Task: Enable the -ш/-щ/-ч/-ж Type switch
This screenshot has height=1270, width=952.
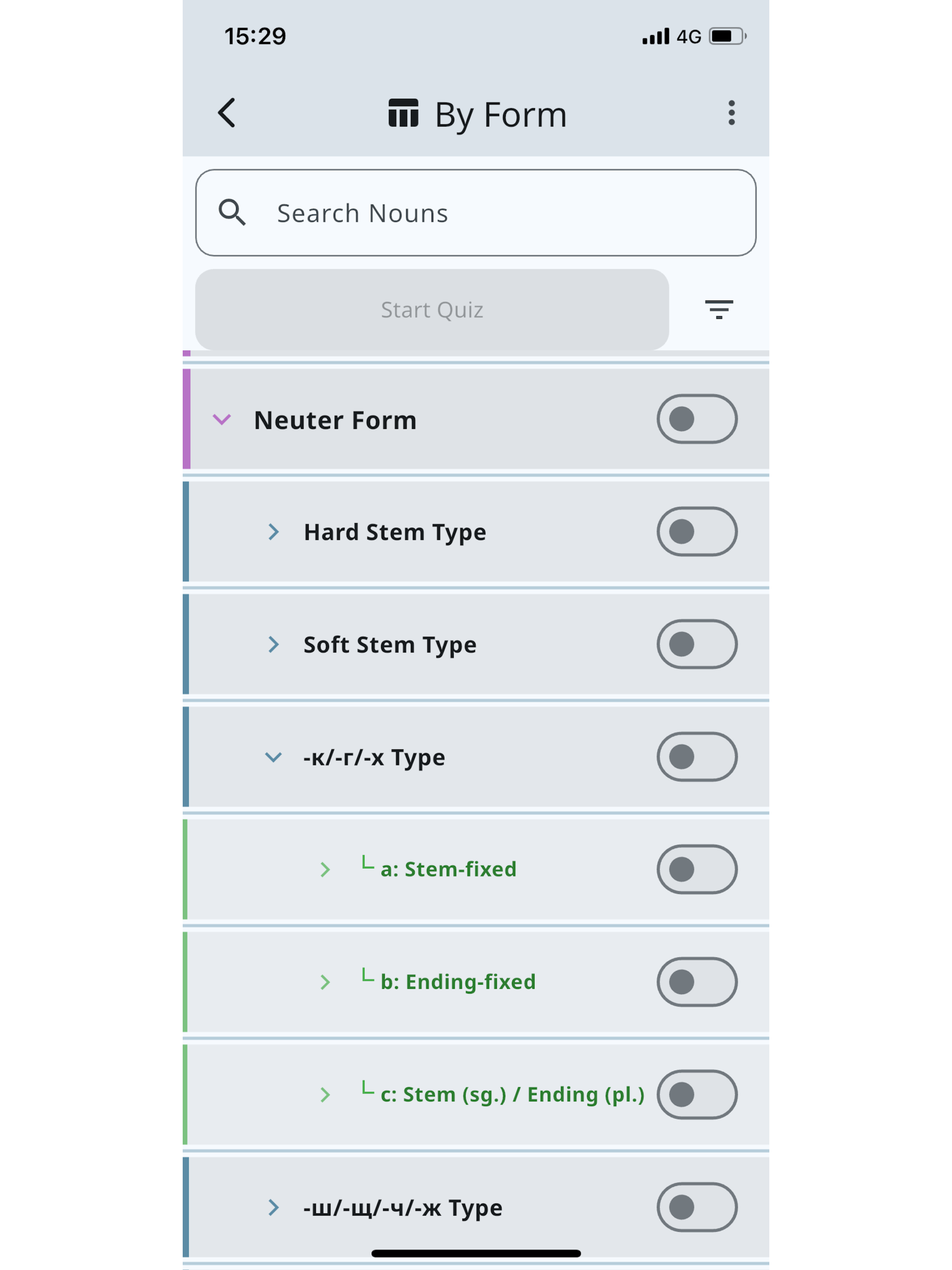Action: coord(697,1206)
